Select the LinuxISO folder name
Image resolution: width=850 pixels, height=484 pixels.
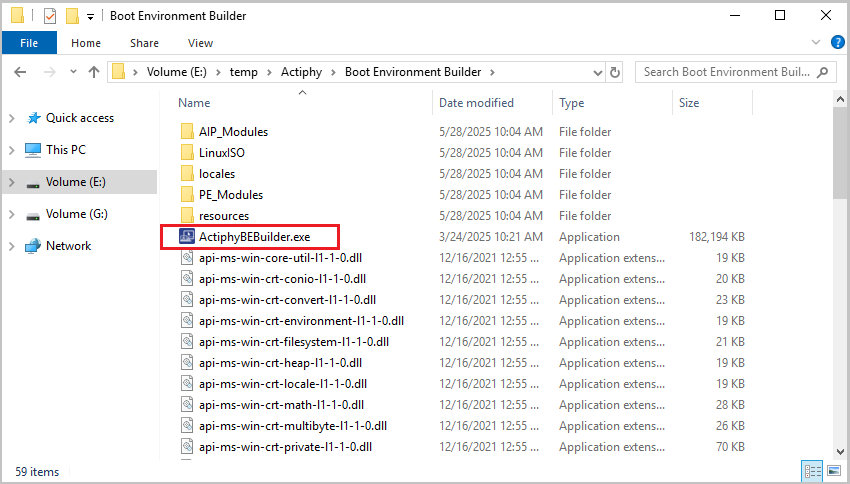[222, 153]
